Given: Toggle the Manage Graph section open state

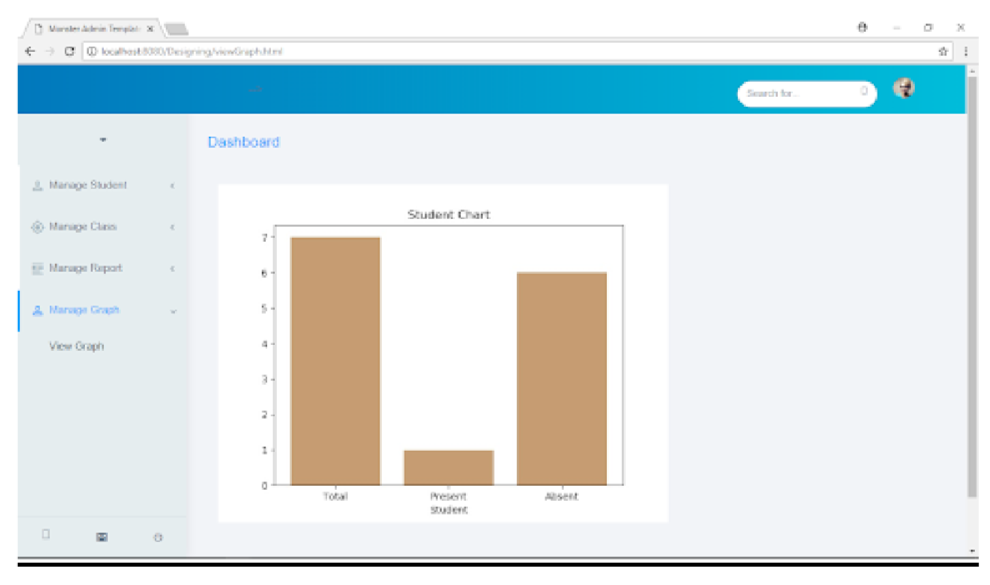Looking at the screenshot, I should pyautogui.click(x=172, y=311).
